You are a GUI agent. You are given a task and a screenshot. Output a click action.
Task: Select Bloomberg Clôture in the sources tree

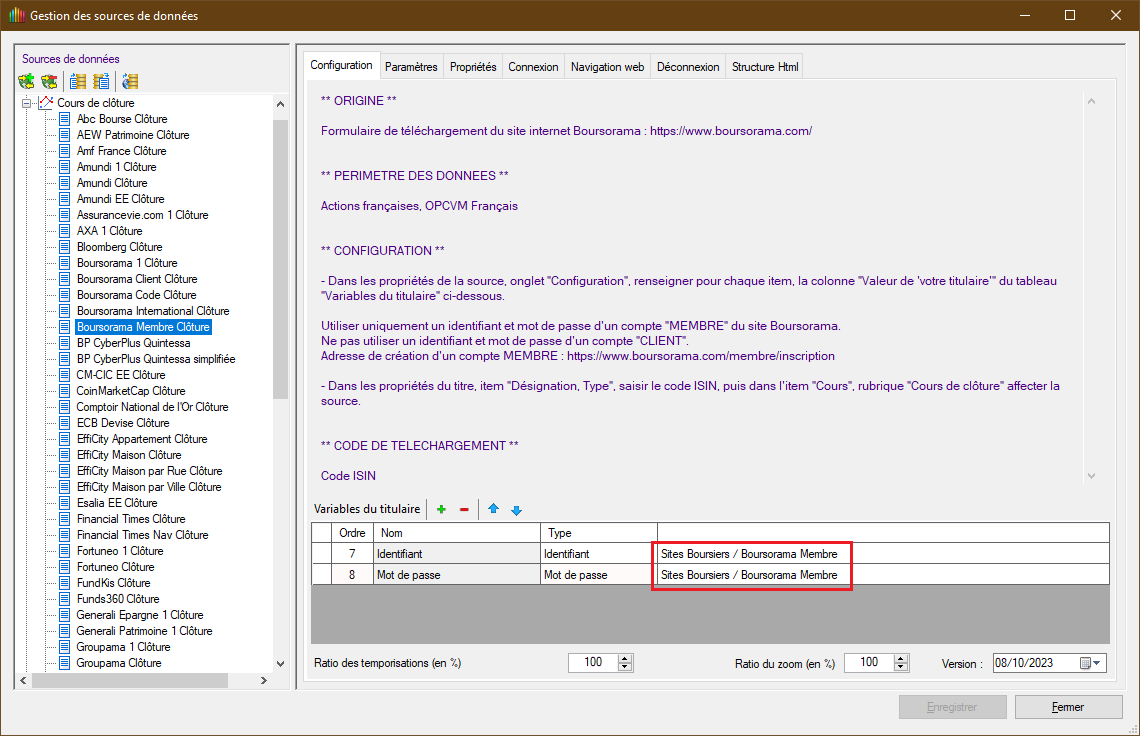[119, 247]
